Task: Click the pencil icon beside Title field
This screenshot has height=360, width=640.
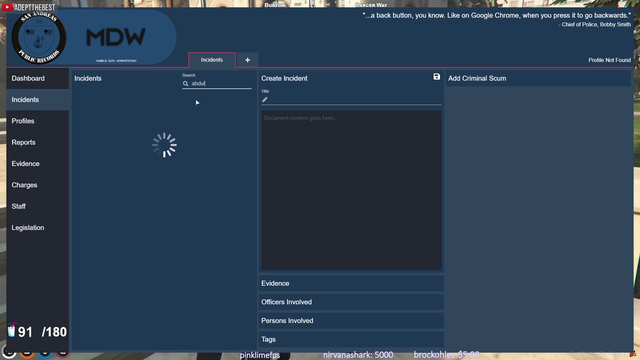Action: click(x=264, y=100)
